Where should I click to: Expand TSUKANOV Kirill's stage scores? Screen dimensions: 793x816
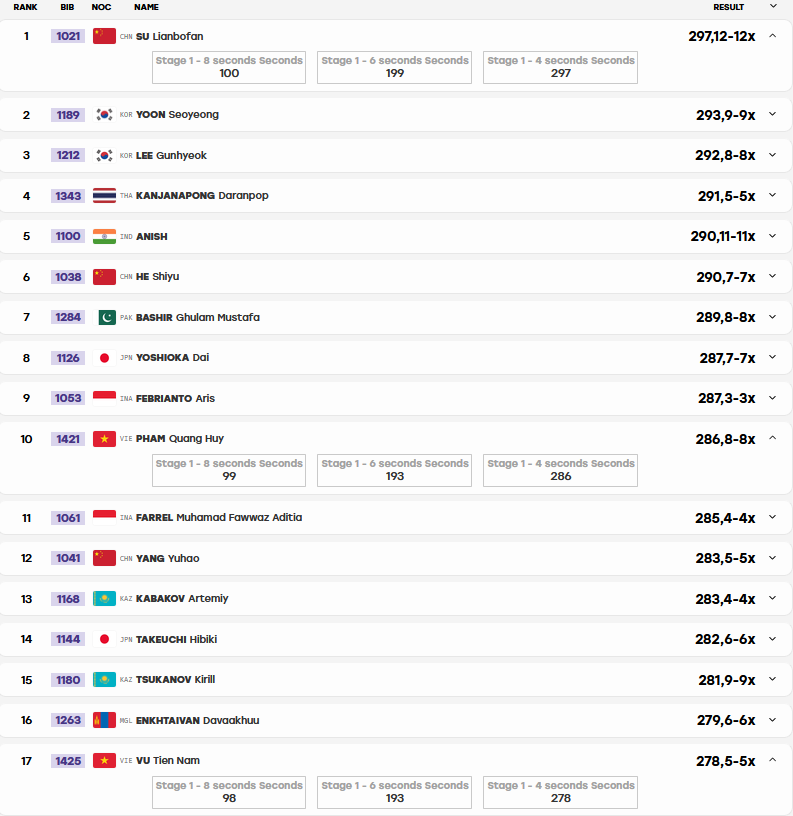(x=773, y=679)
